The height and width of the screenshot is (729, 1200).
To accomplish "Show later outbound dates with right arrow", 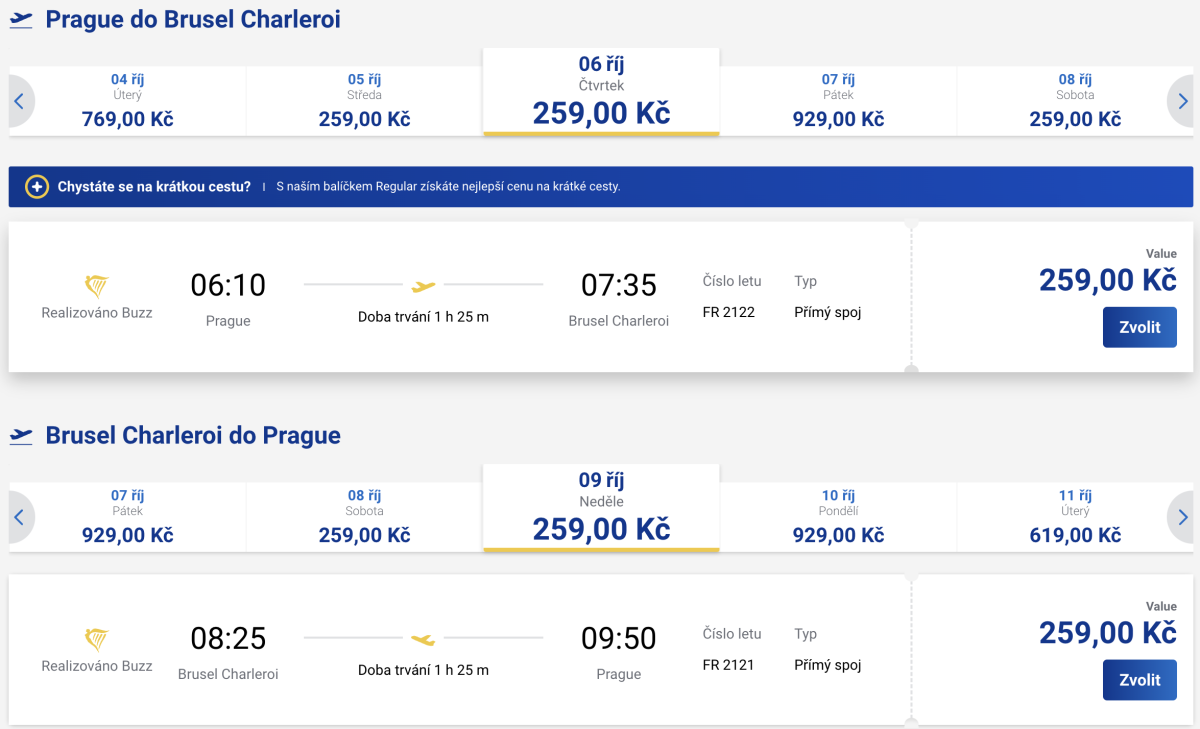I will tap(1183, 101).
